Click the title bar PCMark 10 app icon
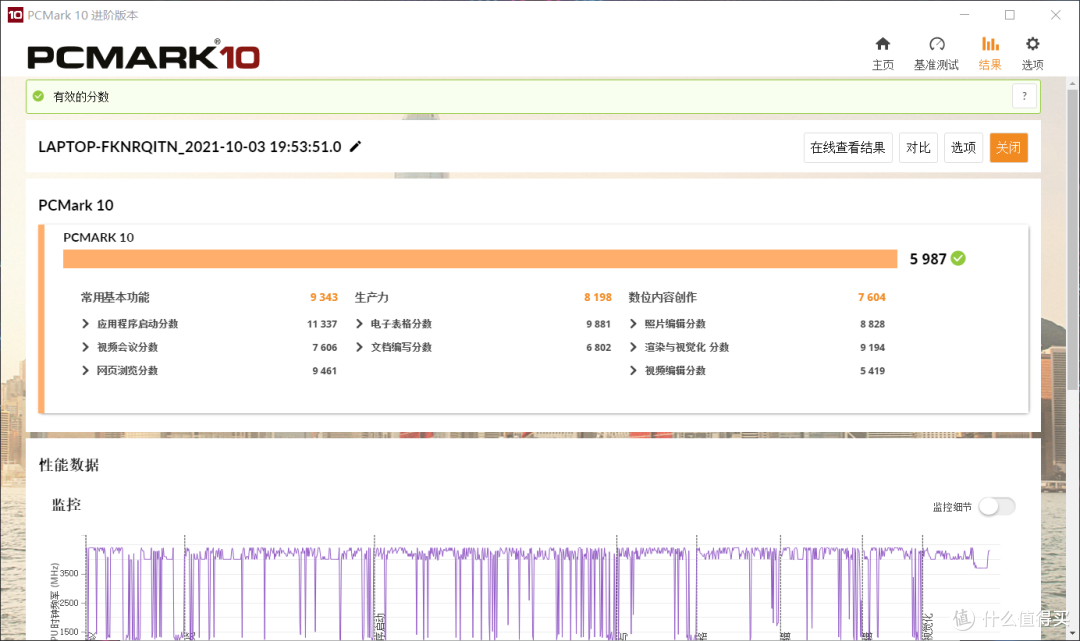Screen dimensions: 1080x641 pyautogui.click(x=15, y=14)
